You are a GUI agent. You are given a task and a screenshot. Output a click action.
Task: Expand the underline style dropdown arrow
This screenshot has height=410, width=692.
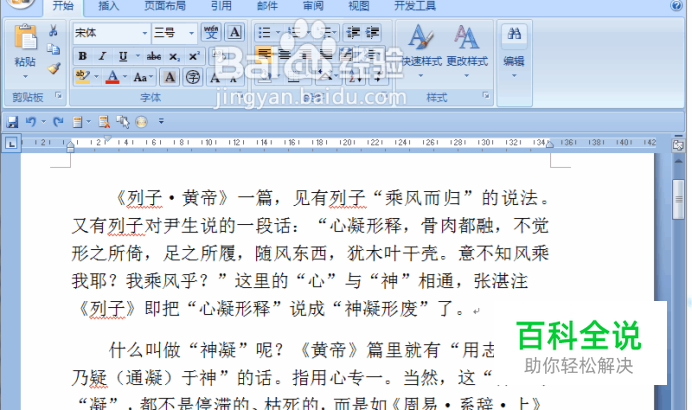click(x=137, y=56)
